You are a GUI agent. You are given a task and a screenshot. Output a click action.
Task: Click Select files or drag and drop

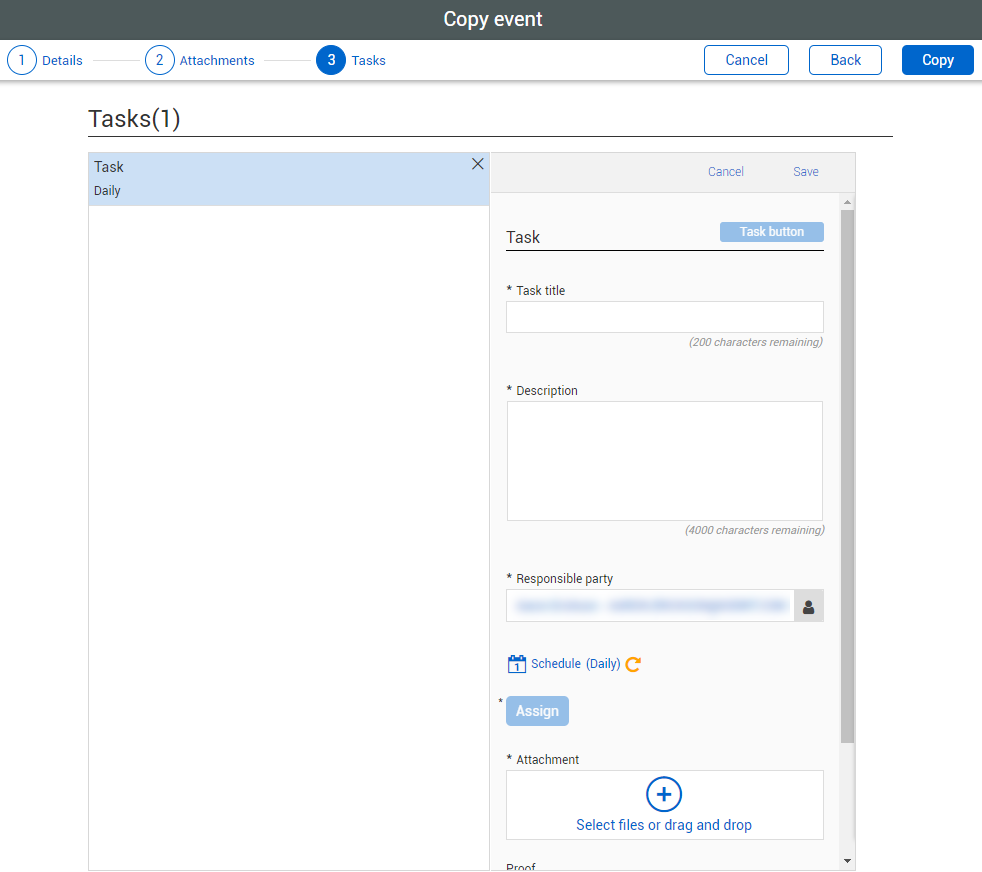click(x=664, y=825)
